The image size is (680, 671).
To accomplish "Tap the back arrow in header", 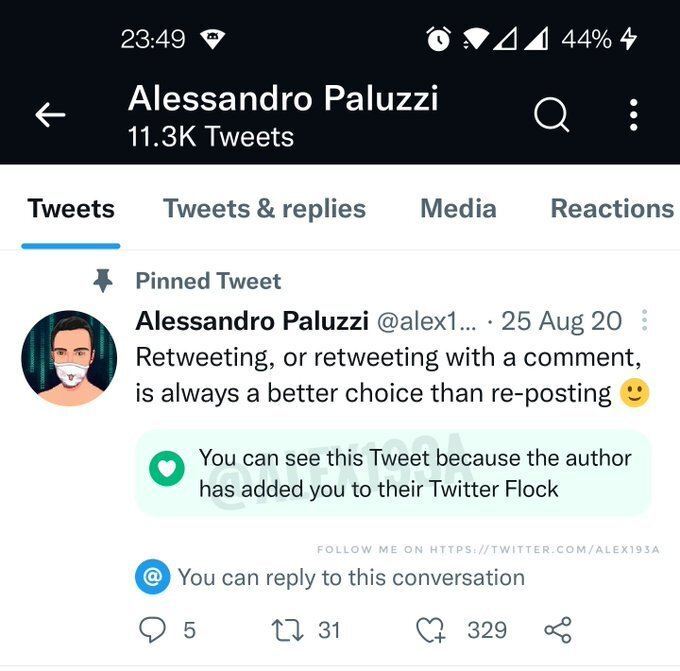I will [50, 116].
